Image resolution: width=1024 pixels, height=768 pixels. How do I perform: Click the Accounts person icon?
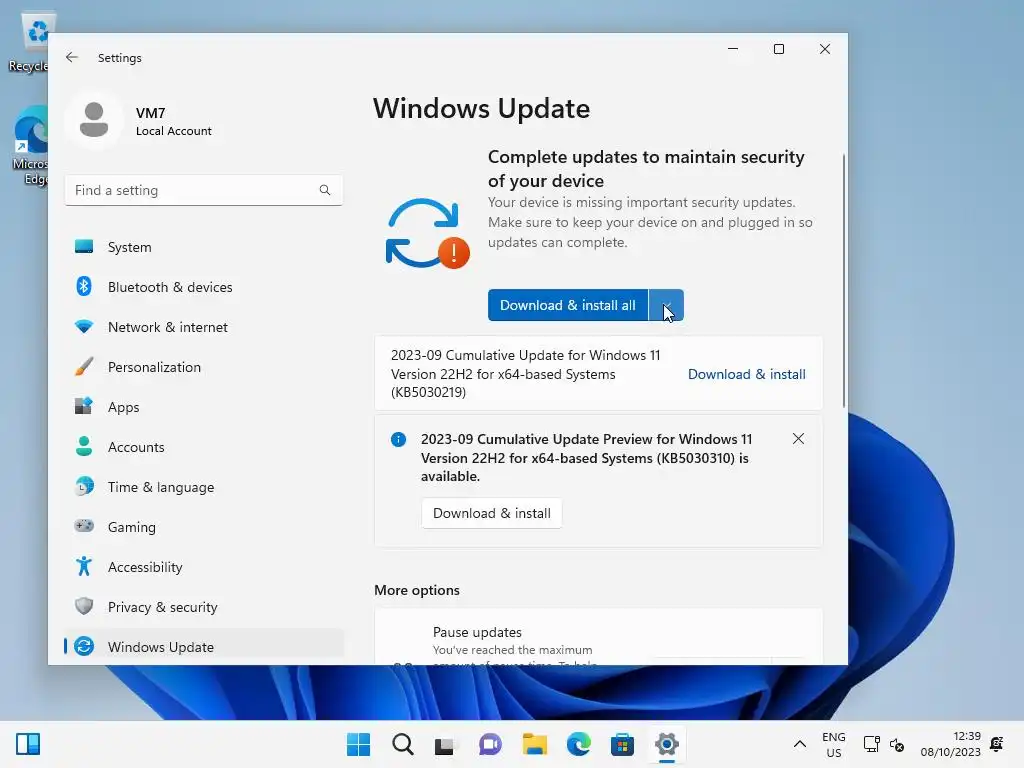point(84,446)
